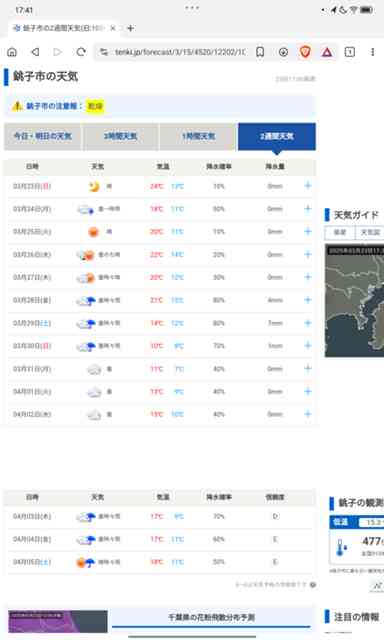Screen dimensions: 384x640
Task: Switch to the 1時間天気 tab
Action: [198, 136]
